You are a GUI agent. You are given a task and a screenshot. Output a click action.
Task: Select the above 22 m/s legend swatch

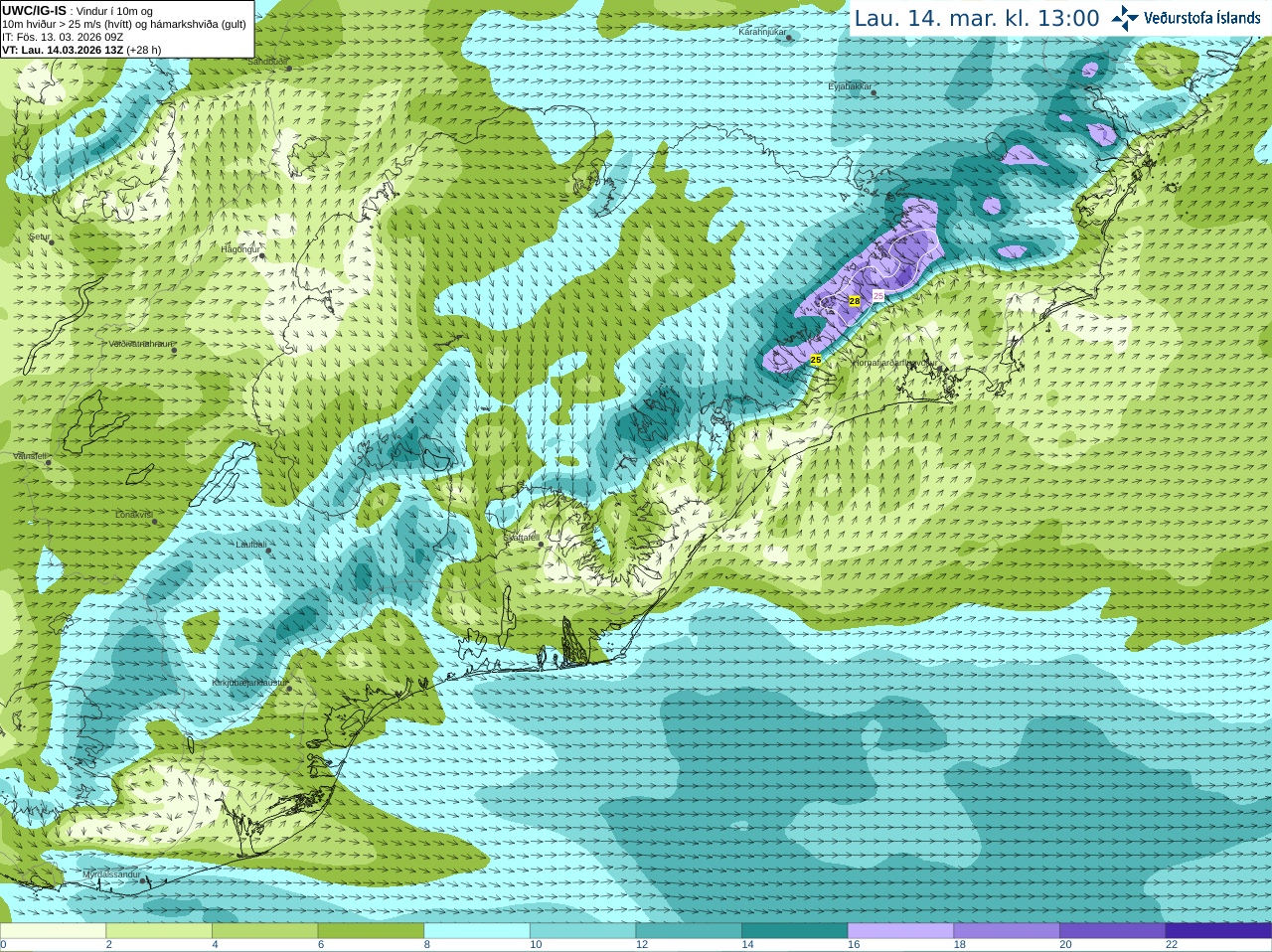1219,931
